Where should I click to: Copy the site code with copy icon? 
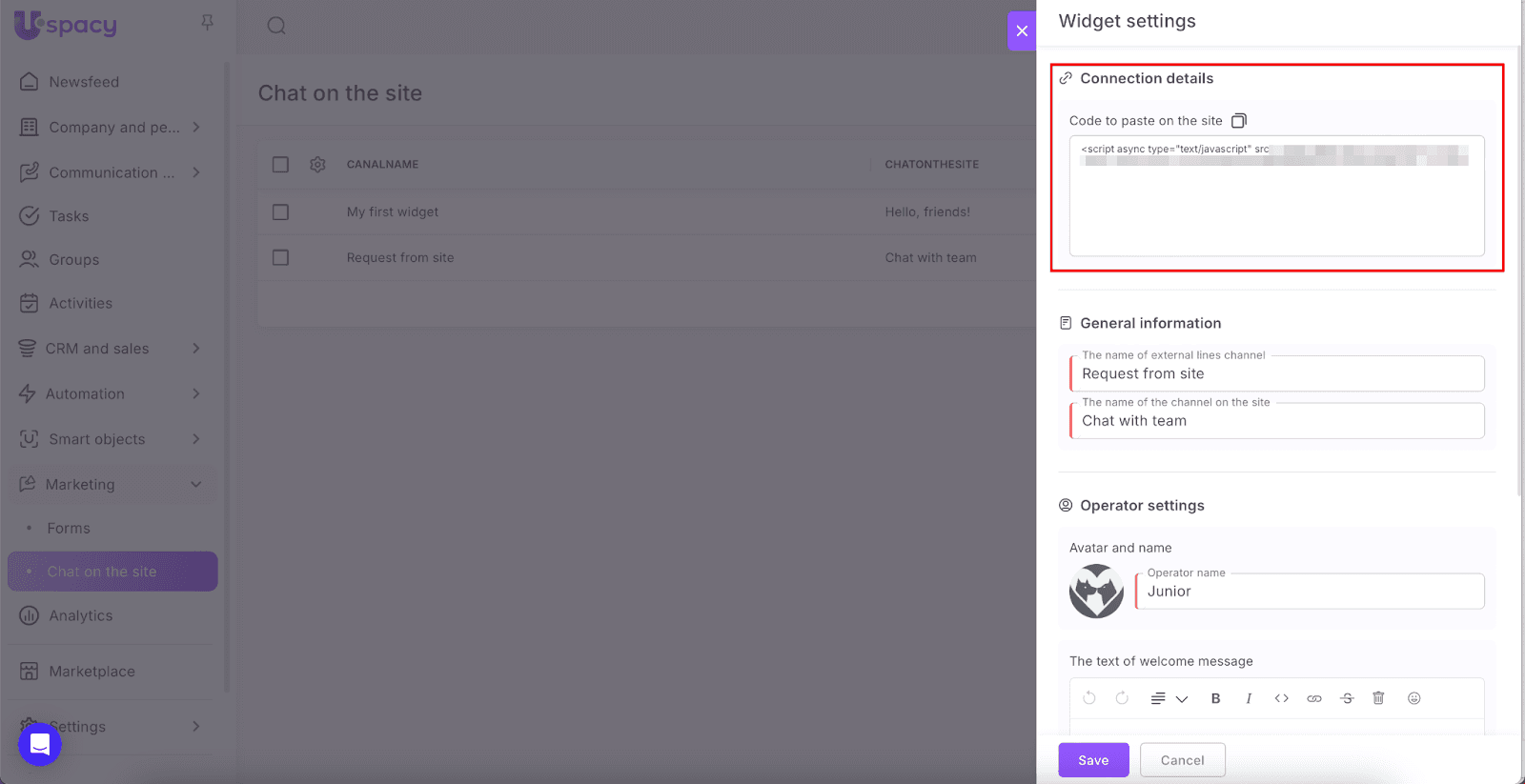pos(1239,120)
